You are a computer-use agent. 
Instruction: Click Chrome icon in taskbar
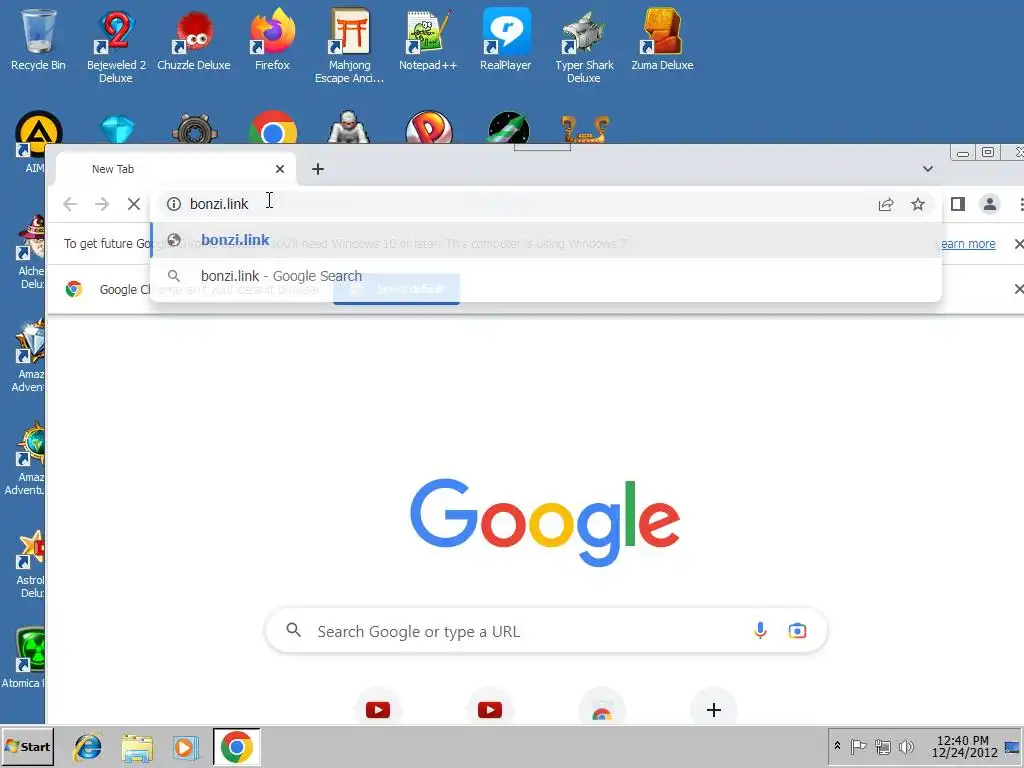(236, 747)
